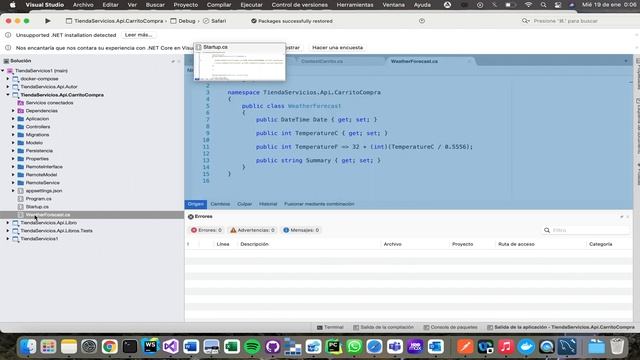
Task: Open Salida de la aplicación pad
Action: tap(561, 327)
